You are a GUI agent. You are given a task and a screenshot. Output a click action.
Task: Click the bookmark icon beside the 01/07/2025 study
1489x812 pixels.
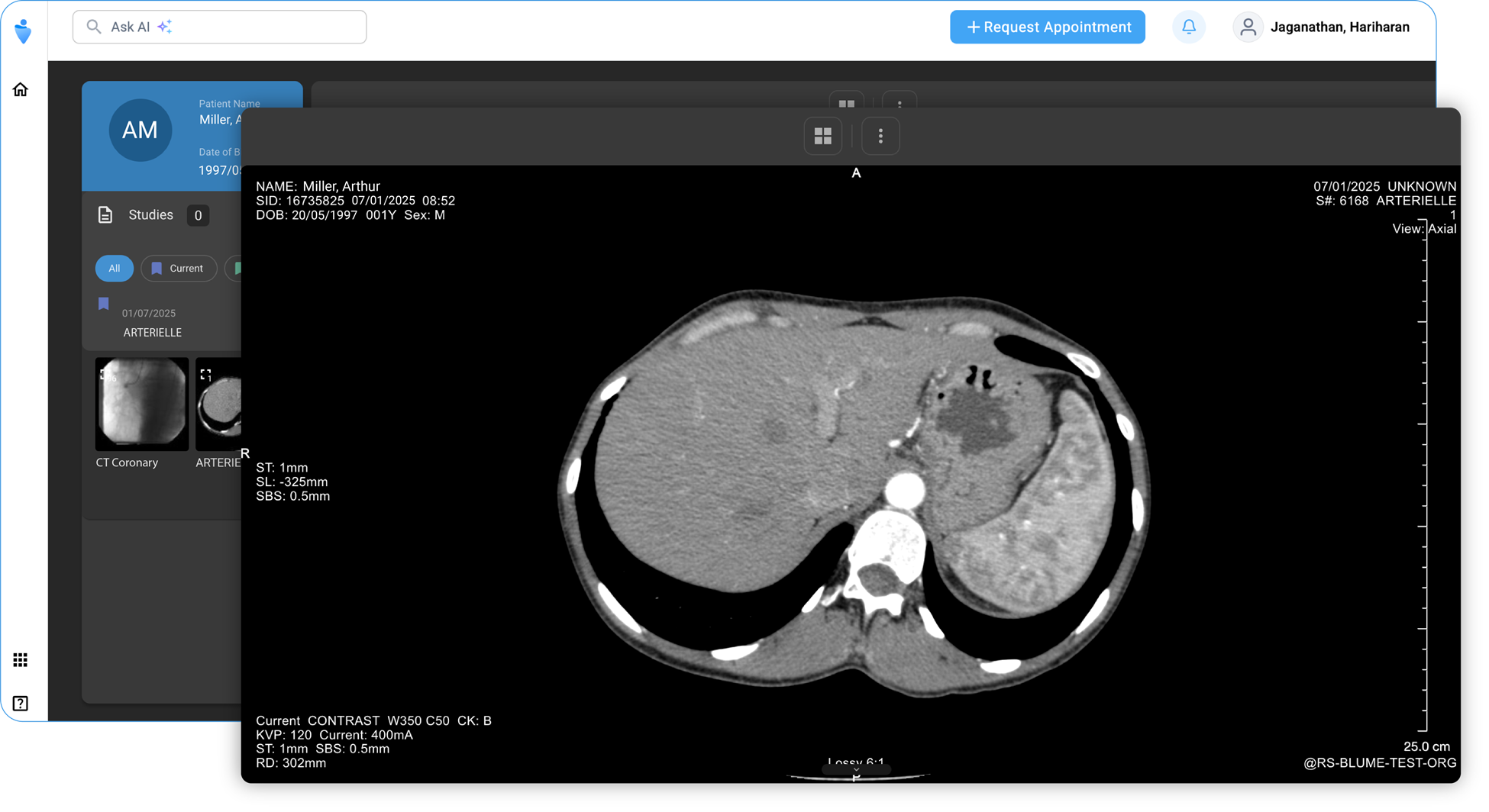104,304
